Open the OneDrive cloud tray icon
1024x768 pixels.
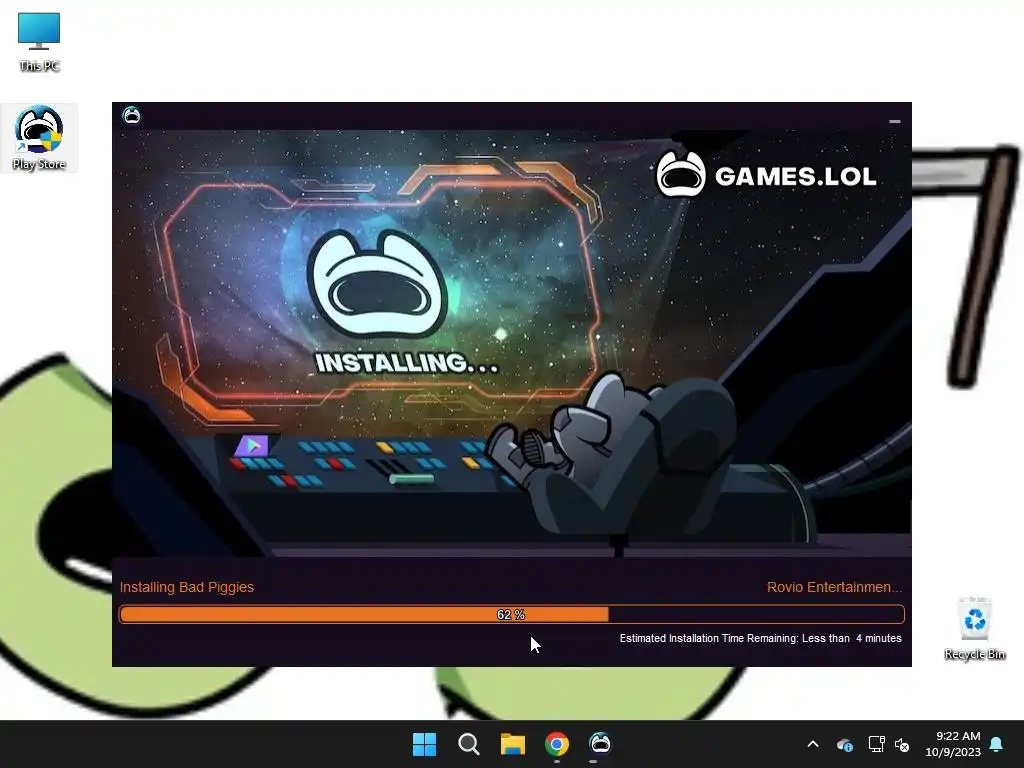(x=844, y=744)
